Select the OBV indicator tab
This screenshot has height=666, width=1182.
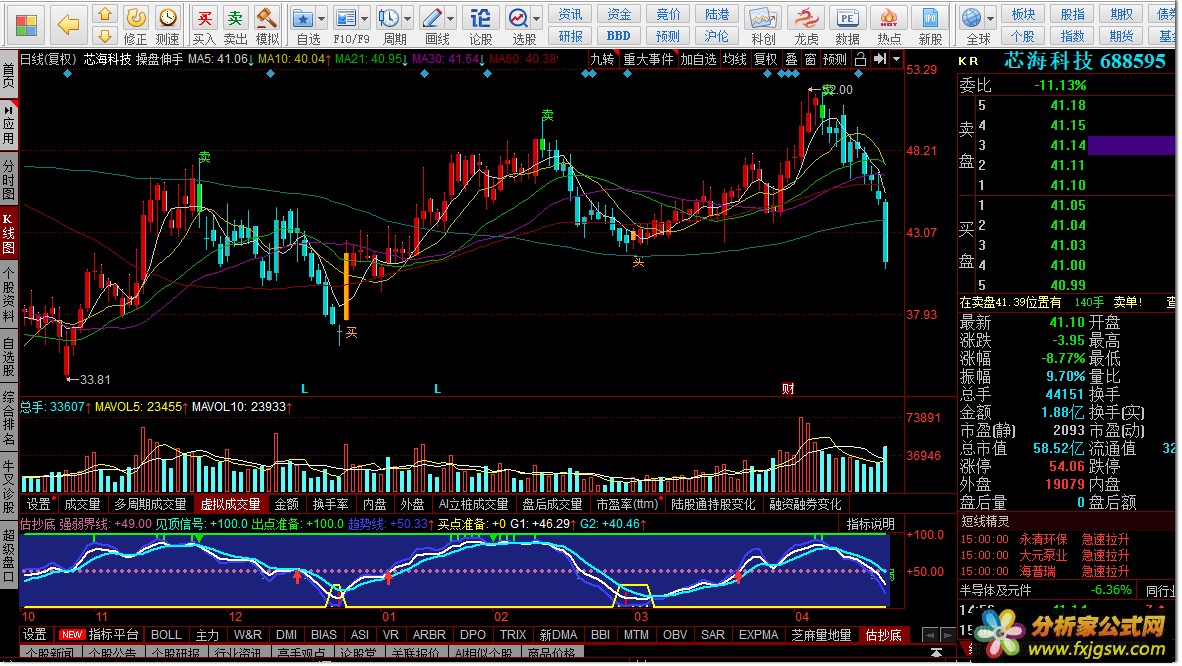pos(675,635)
